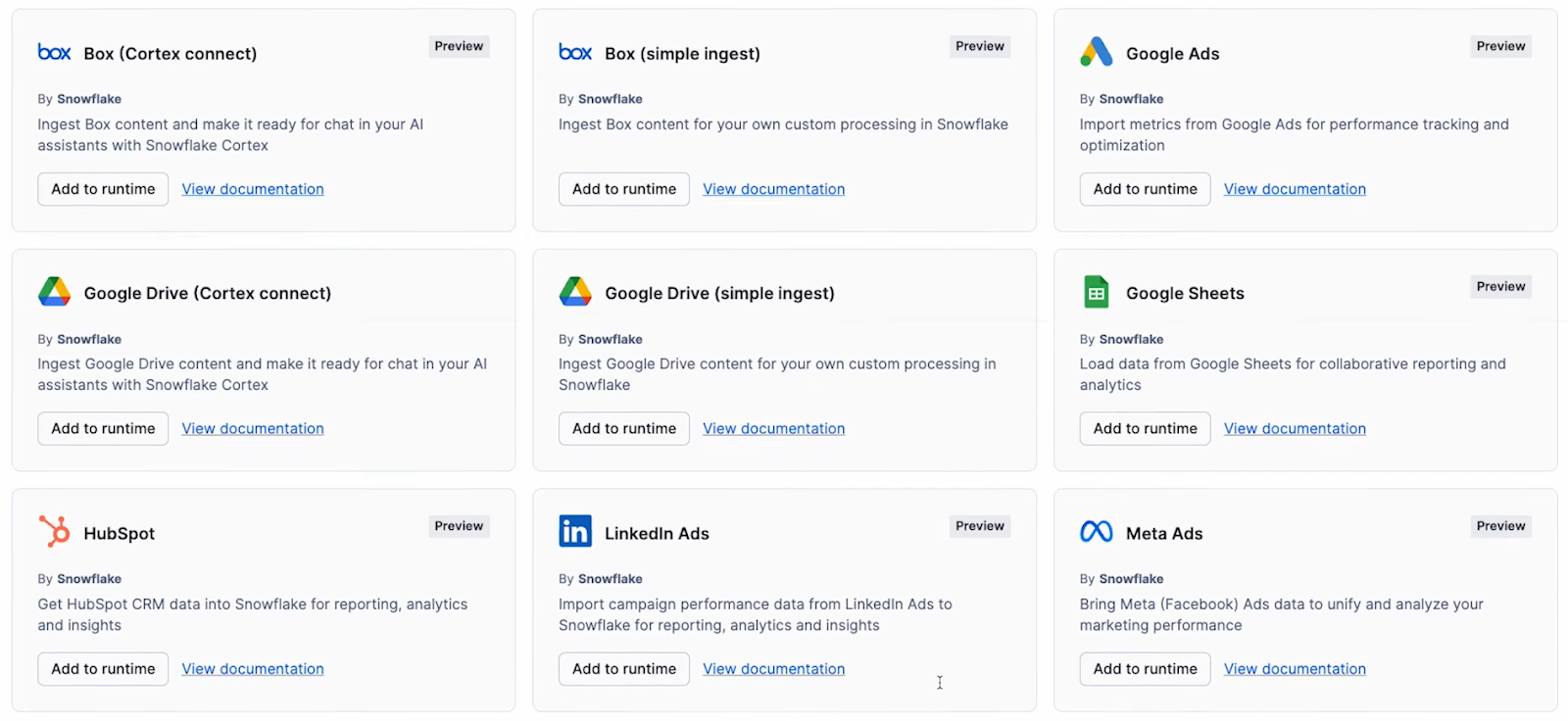Click the Box logo on Box (simple ingest) card
The width and height of the screenshot is (1568, 721).
pos(575,52)
